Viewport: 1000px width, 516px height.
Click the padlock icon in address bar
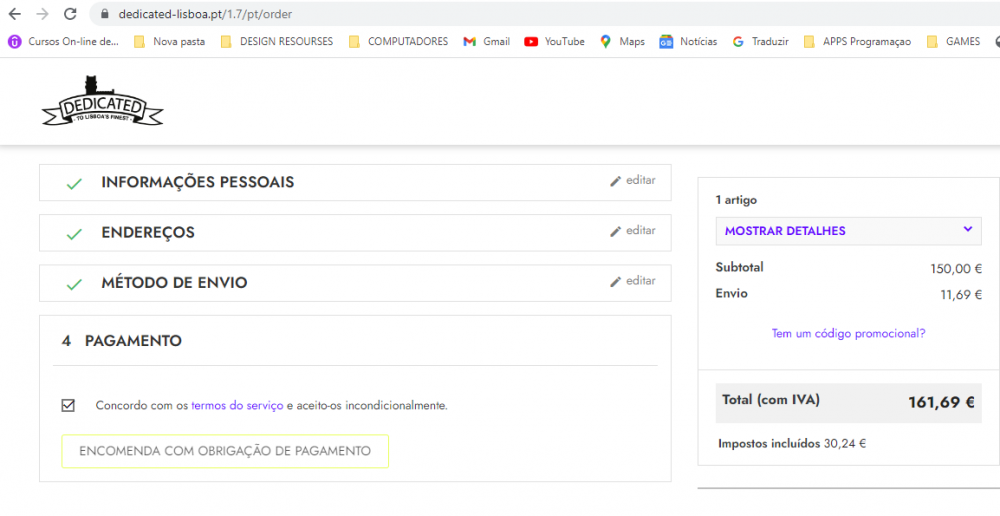tap(106, 14)
